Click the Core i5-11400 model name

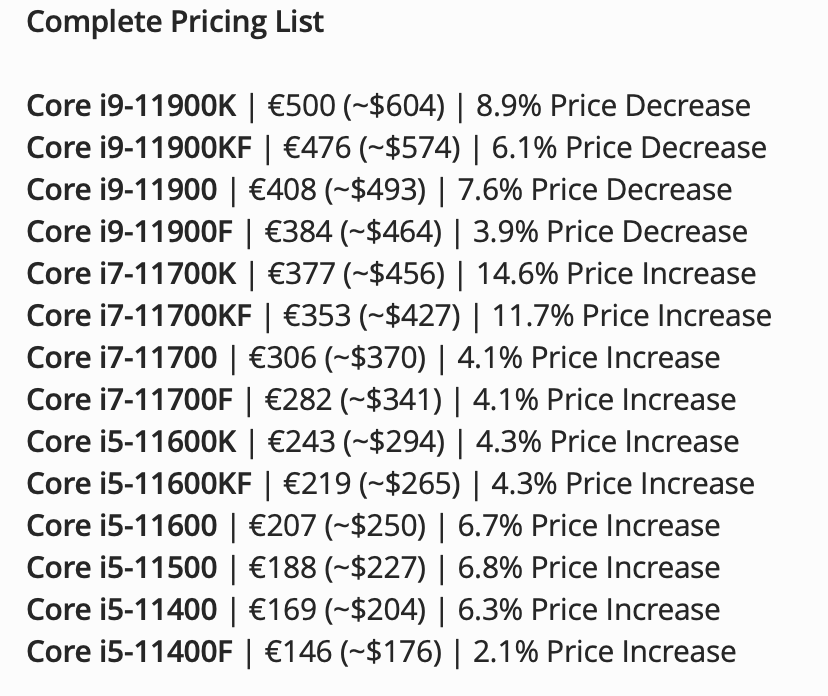[x=121, y=609]
